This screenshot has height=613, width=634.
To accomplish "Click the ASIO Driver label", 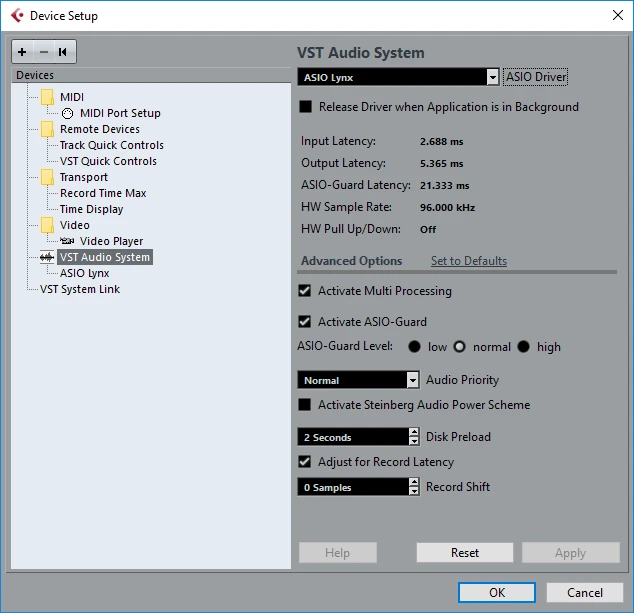I will (x=535, y=76).
